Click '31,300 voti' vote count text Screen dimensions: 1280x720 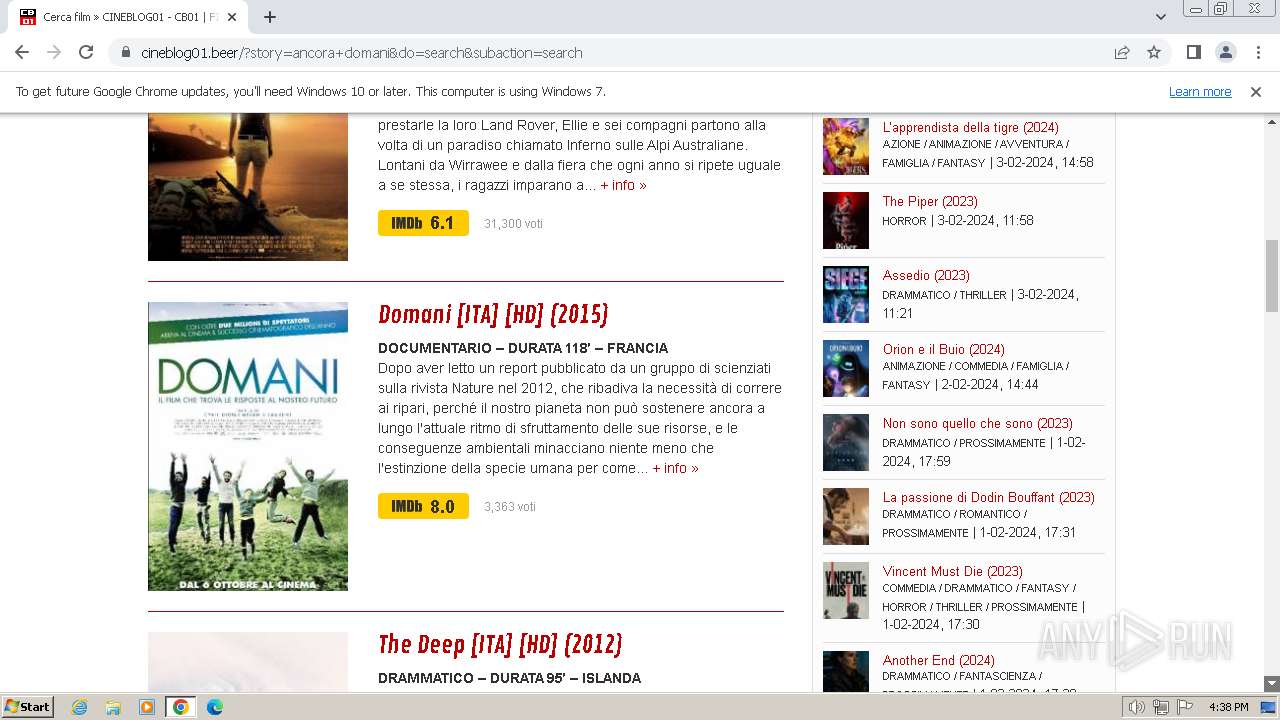513,224
